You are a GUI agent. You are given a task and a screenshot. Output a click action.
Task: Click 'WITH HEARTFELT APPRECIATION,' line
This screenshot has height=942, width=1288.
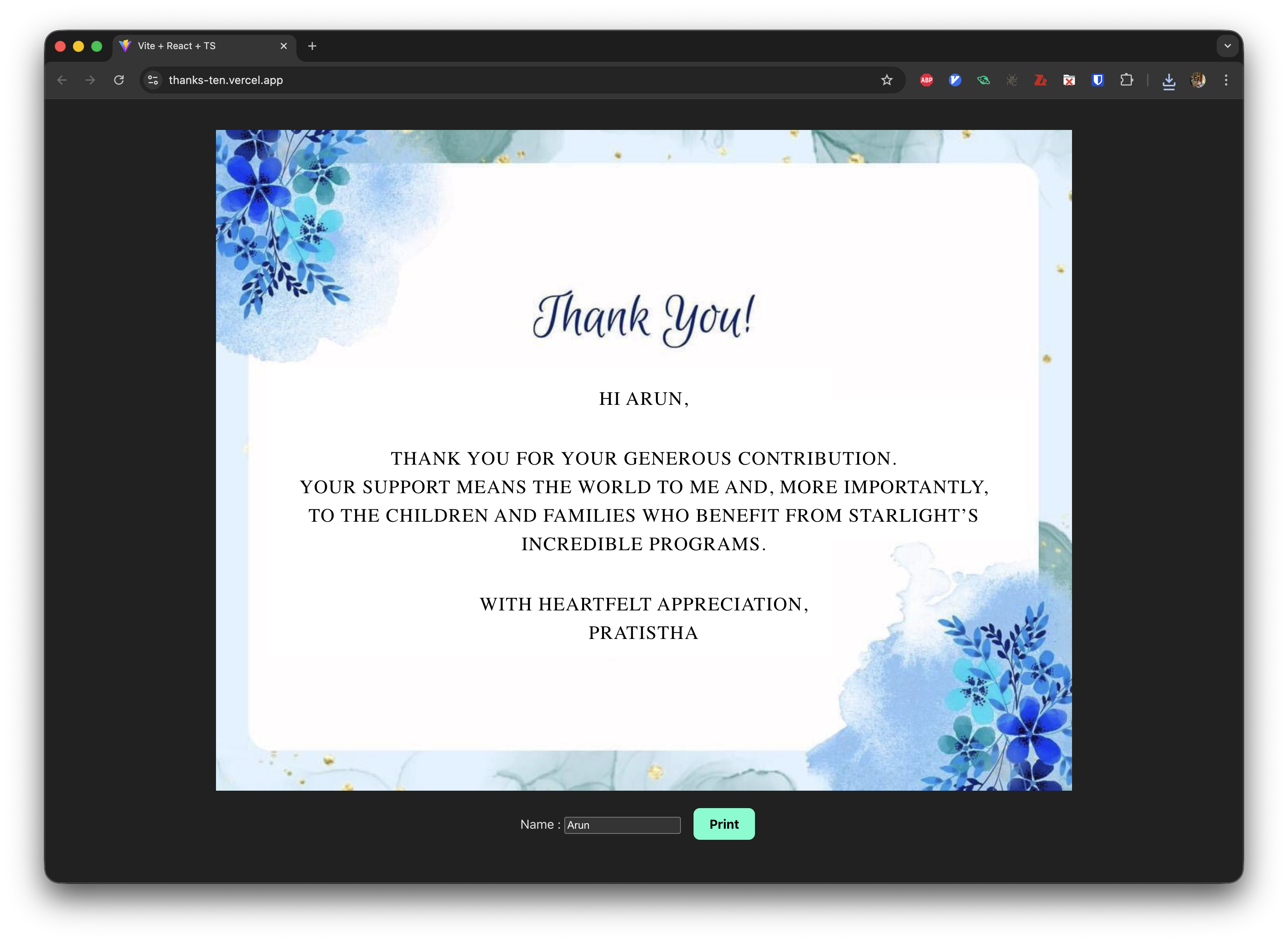pyautogui.click(x=644, y=604)
